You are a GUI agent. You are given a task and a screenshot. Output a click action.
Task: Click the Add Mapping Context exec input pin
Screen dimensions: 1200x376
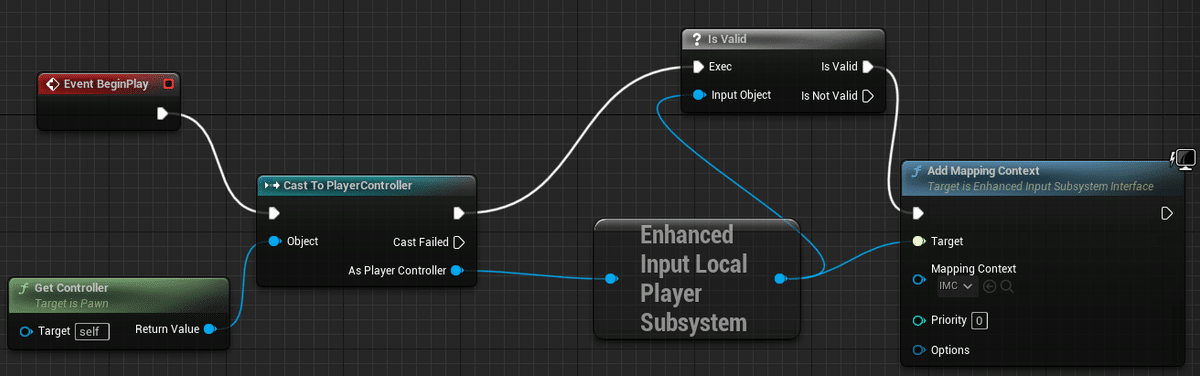918,213
